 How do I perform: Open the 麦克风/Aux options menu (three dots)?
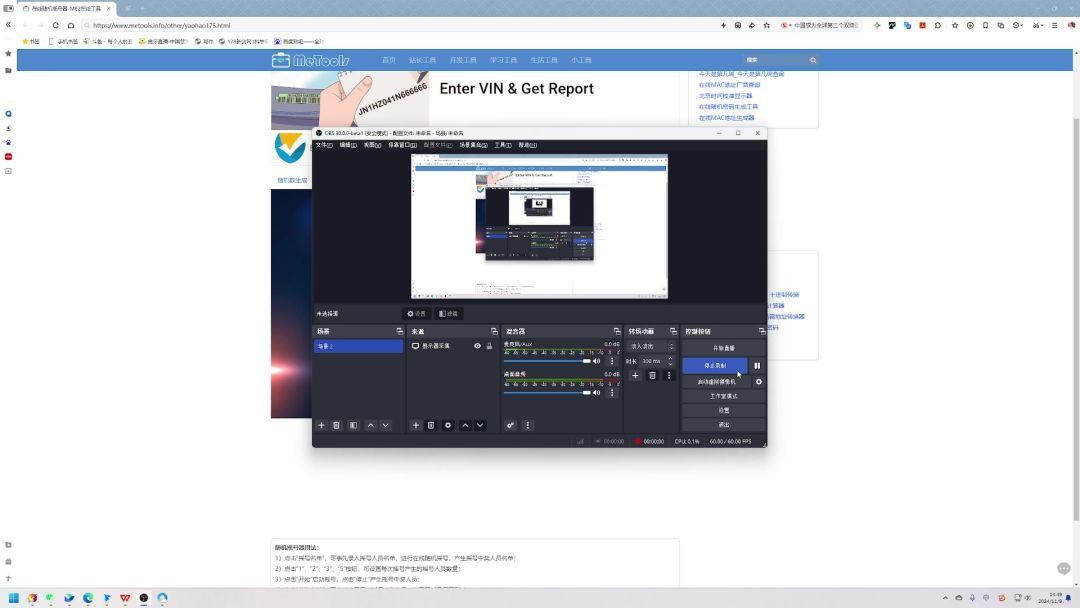[612, 361]
